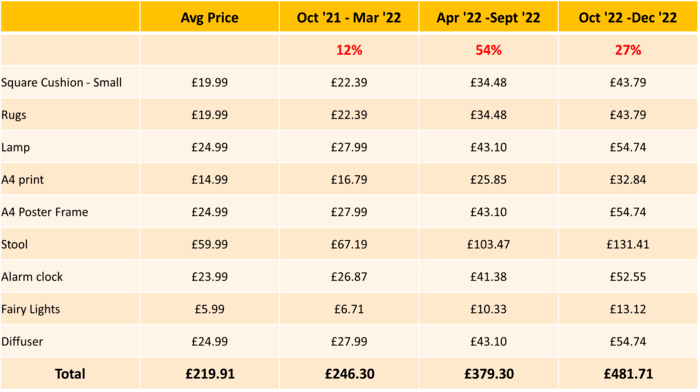Viewport: 700px width, 392px height.
Task: Select the Total row label
Action: (x=70, y=374)
